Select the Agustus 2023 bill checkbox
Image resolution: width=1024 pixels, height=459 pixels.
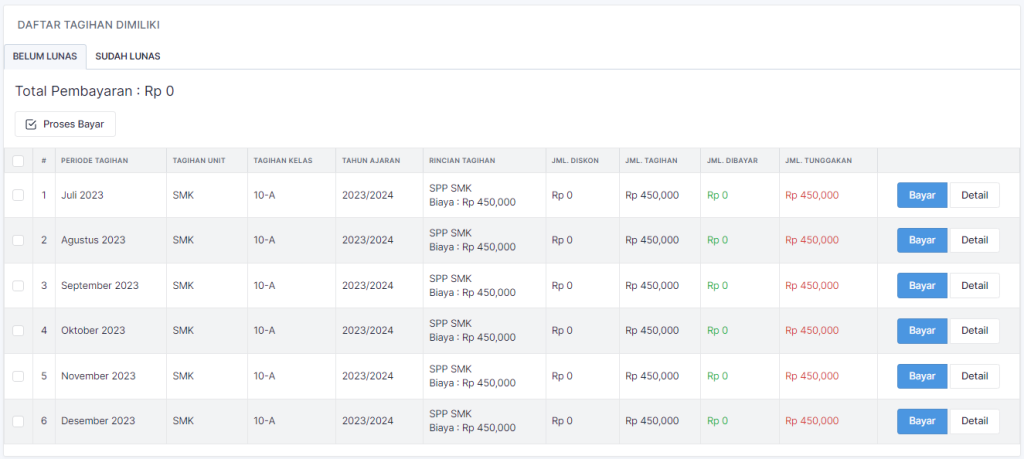click(x=18, y=240)
